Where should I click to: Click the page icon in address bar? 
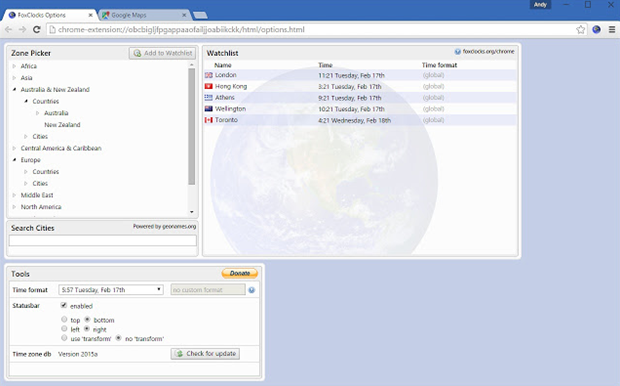(x=53, y=30)
